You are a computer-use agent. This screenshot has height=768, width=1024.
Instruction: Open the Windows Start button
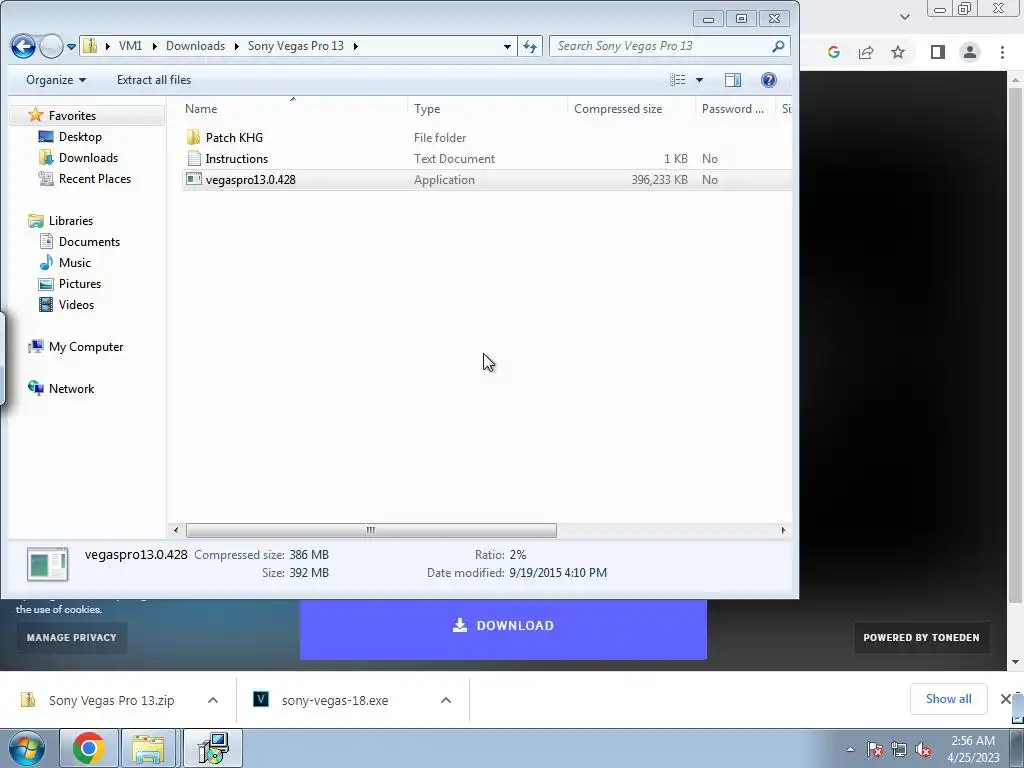point(27,748)
